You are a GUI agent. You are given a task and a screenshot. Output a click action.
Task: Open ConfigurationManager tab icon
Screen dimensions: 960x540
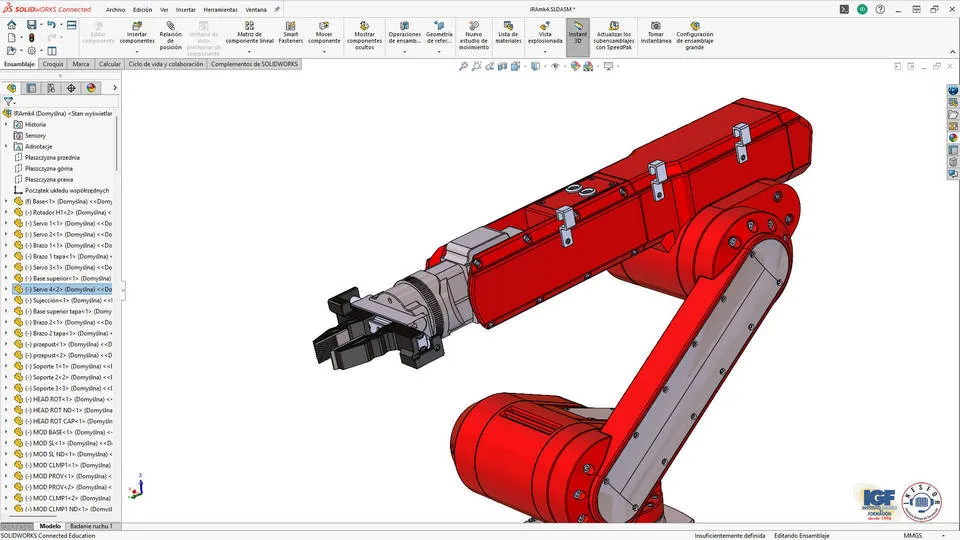[51, 88]
